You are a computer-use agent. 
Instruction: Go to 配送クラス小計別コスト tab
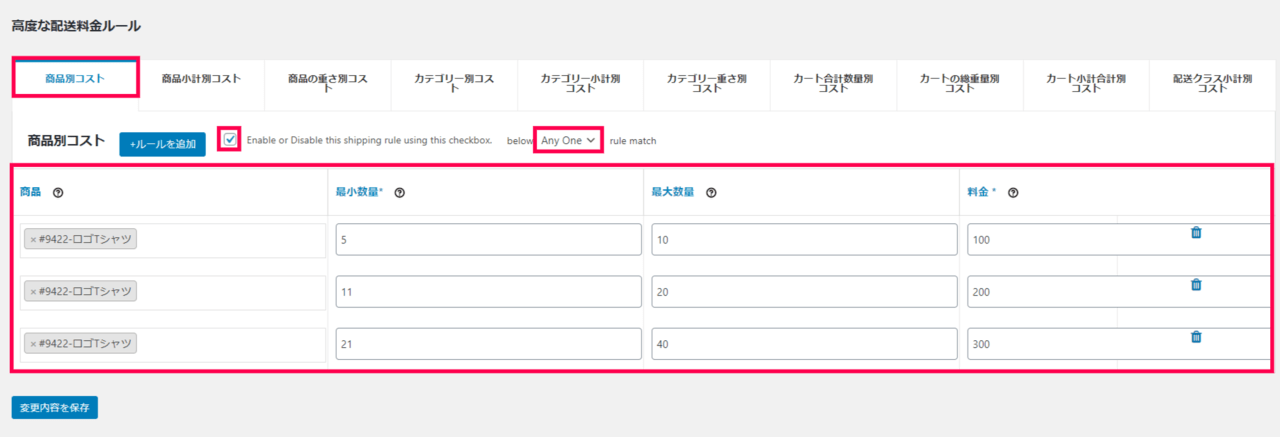coord(1212,82)
